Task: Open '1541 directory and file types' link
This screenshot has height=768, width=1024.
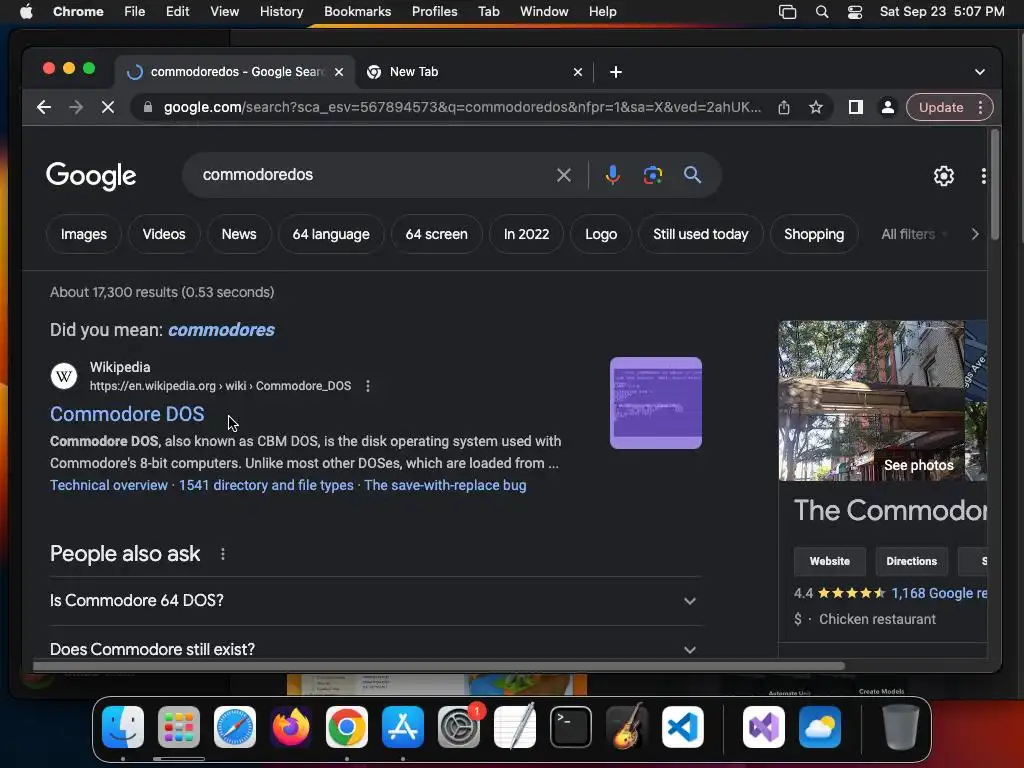Action: tap(266, 485)
